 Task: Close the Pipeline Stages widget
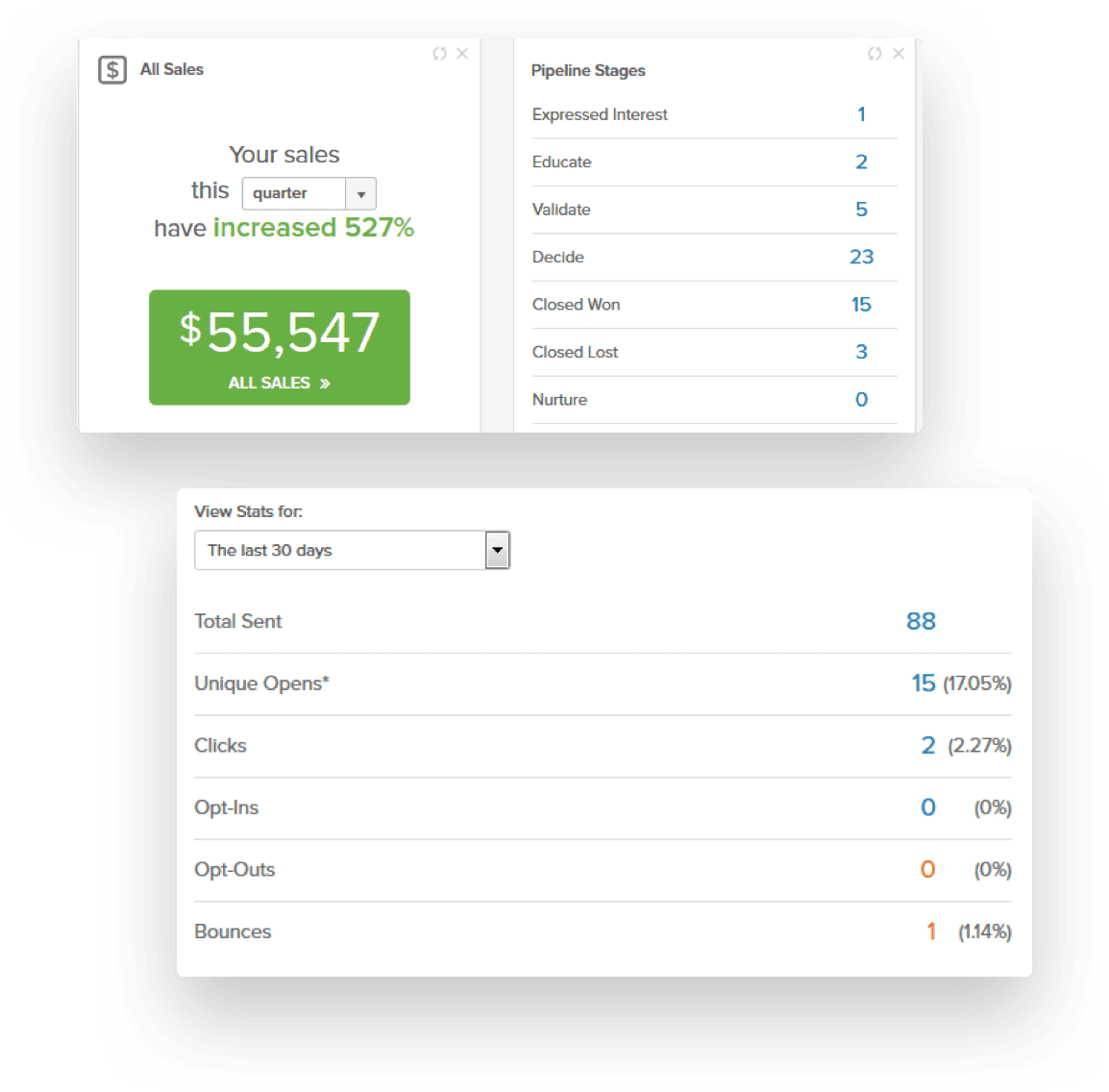click(899, 54)
